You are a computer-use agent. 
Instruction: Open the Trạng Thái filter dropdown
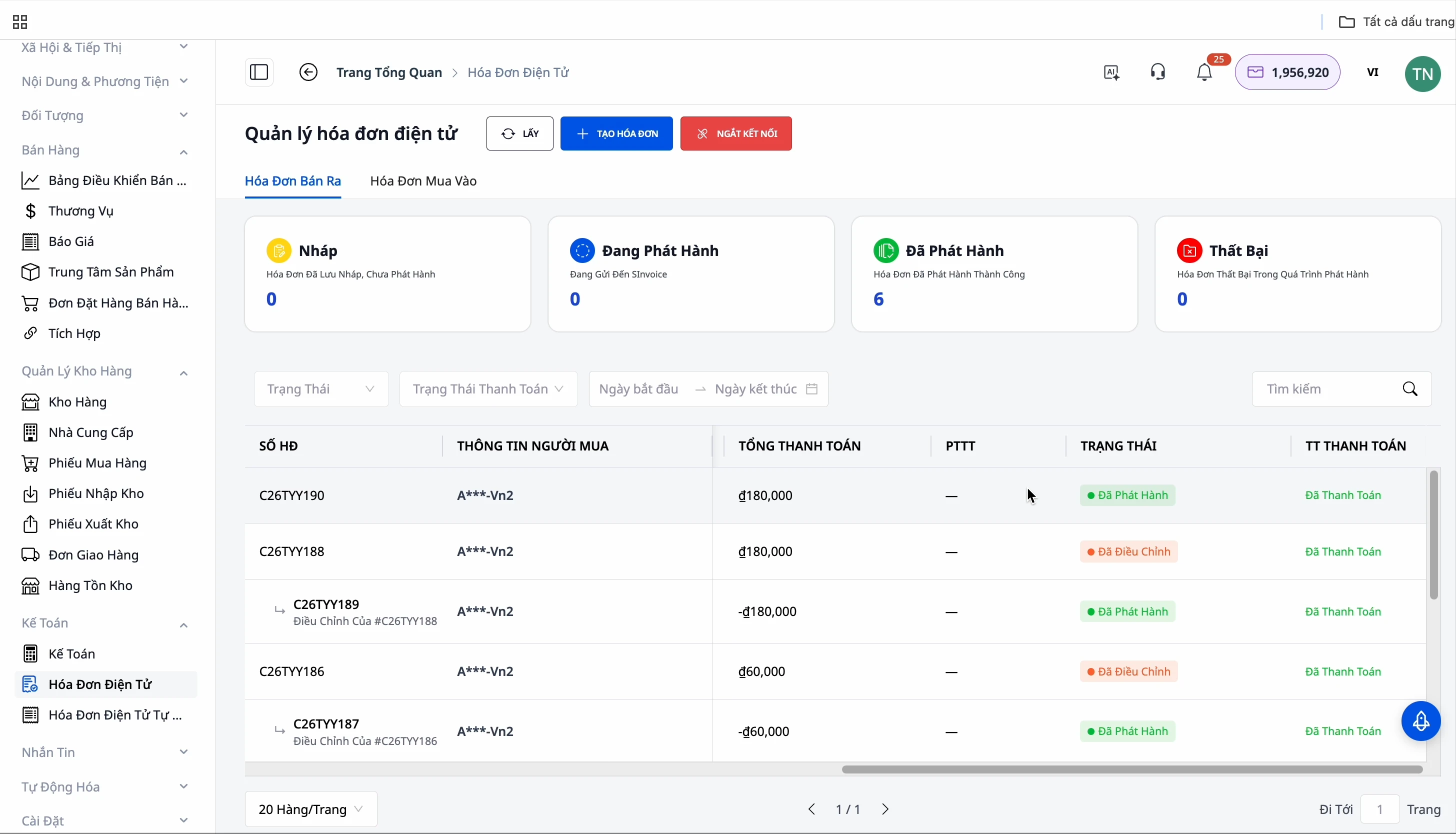point(321,389)
